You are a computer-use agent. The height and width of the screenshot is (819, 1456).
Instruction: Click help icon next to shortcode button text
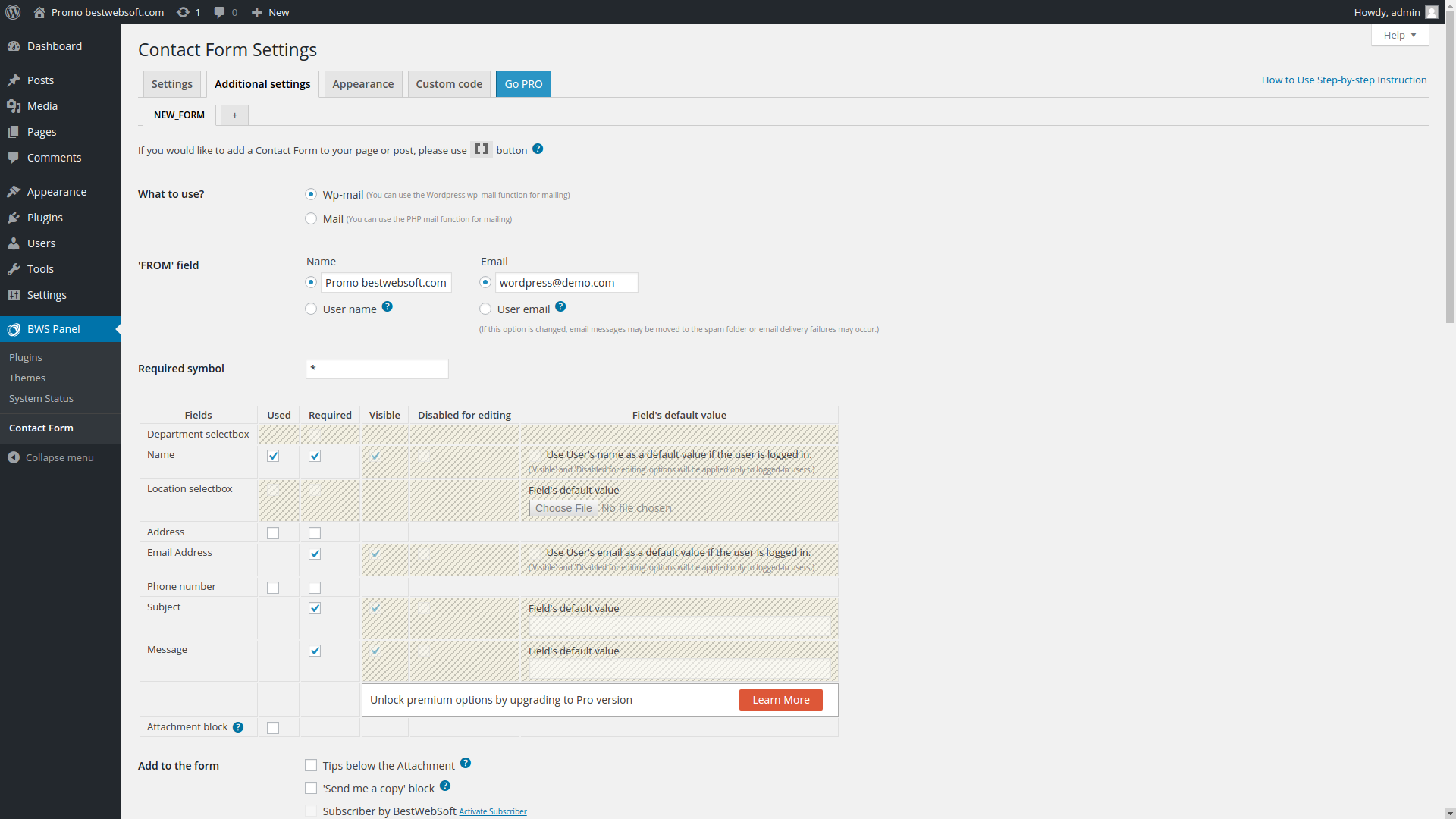[x=538, y=149]
